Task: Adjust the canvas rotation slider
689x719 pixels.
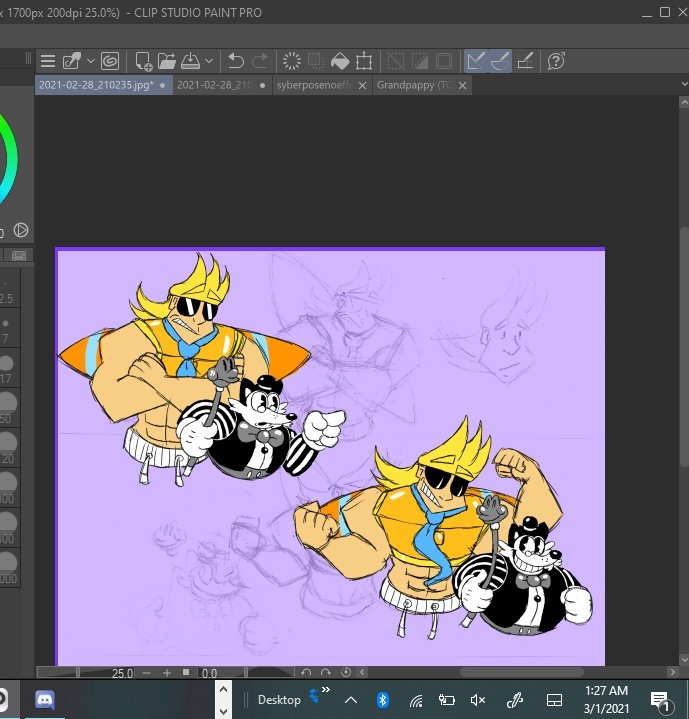Action: tap(270, 672)
